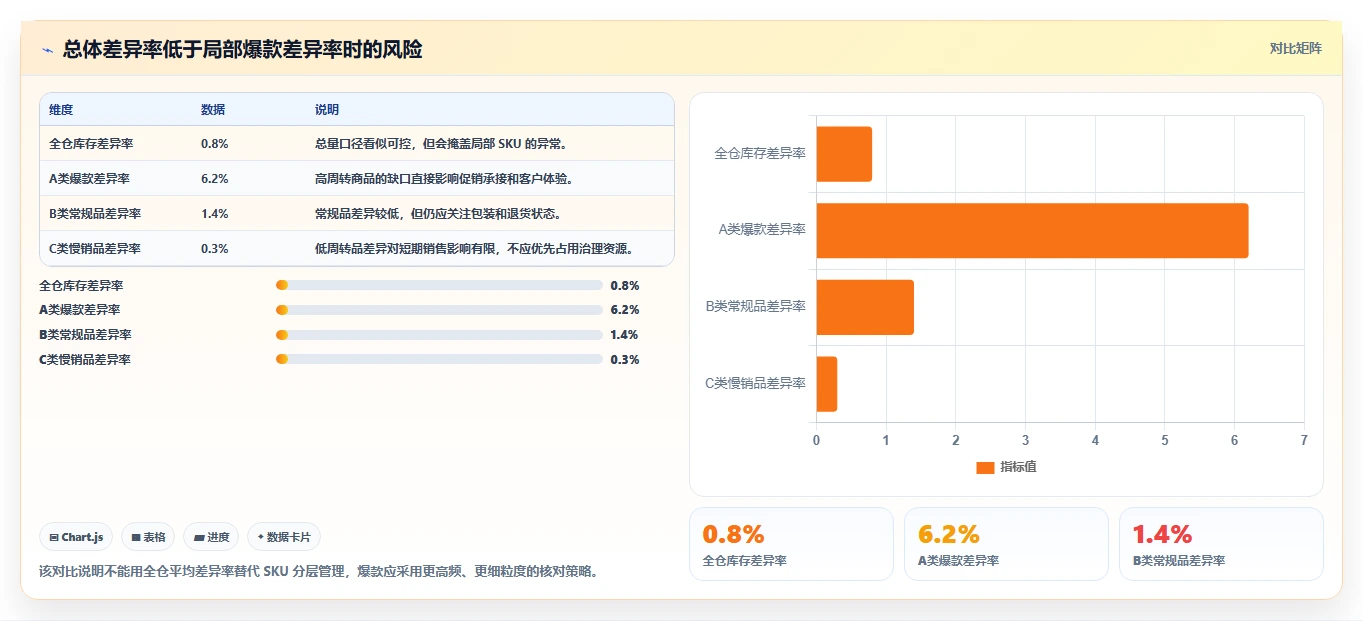This screenshot has width=1363, height=621.
Task: Click the footer note starting 该对比说明
Action: click(x=318, y=572)
